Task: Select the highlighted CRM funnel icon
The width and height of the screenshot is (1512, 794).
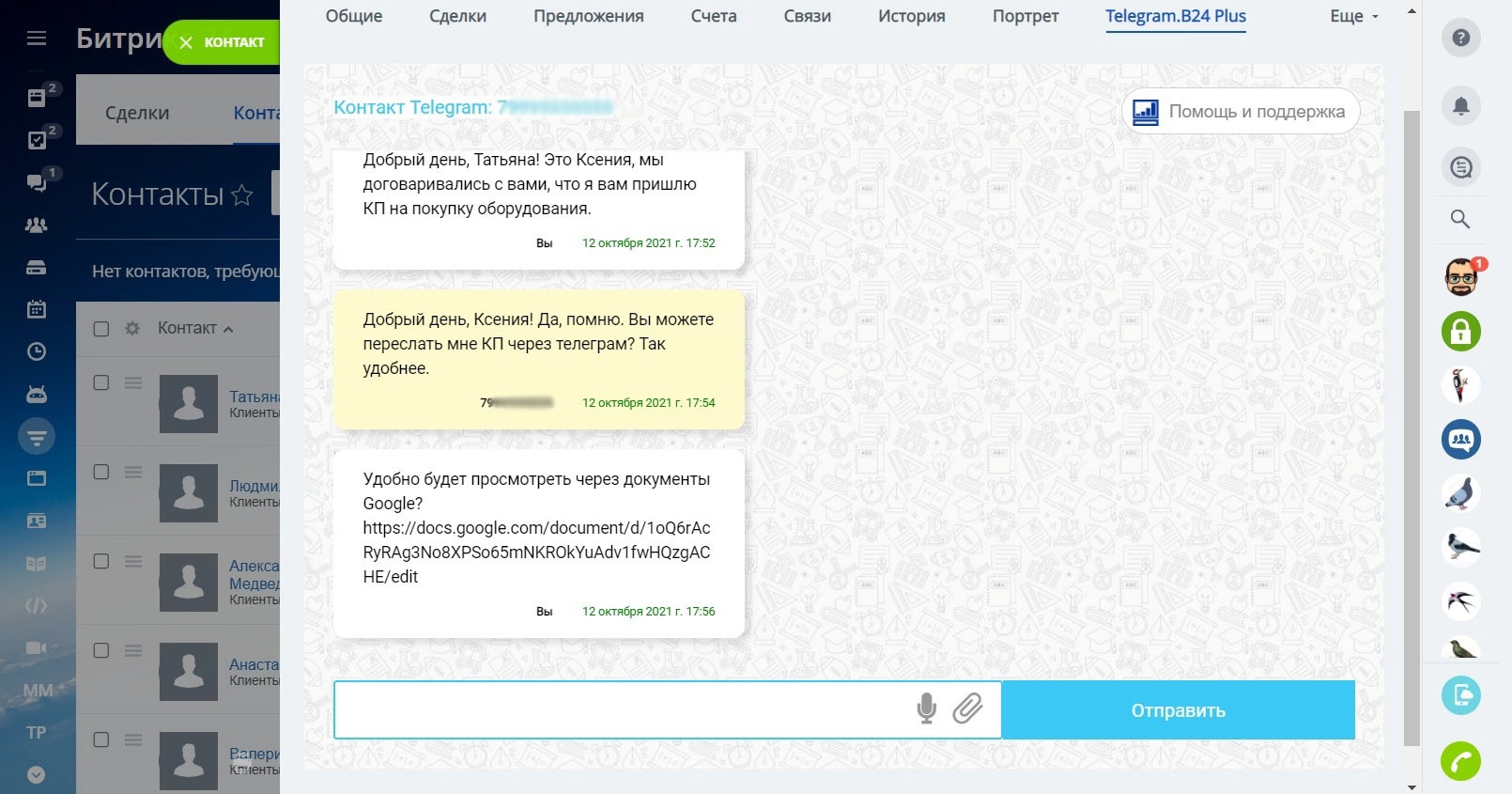Action: point(37,437)
